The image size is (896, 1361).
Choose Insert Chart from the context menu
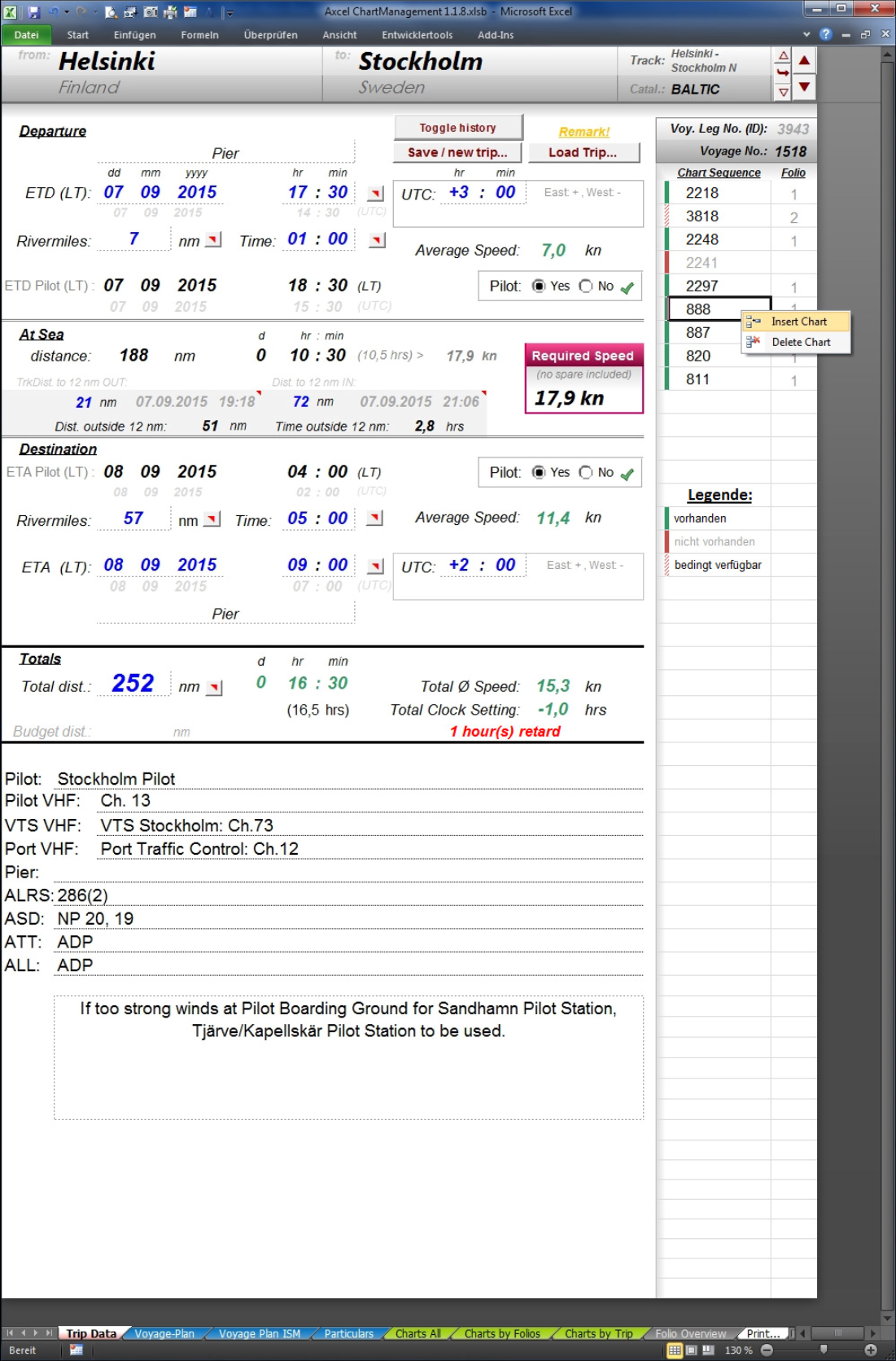click(798, 322)
